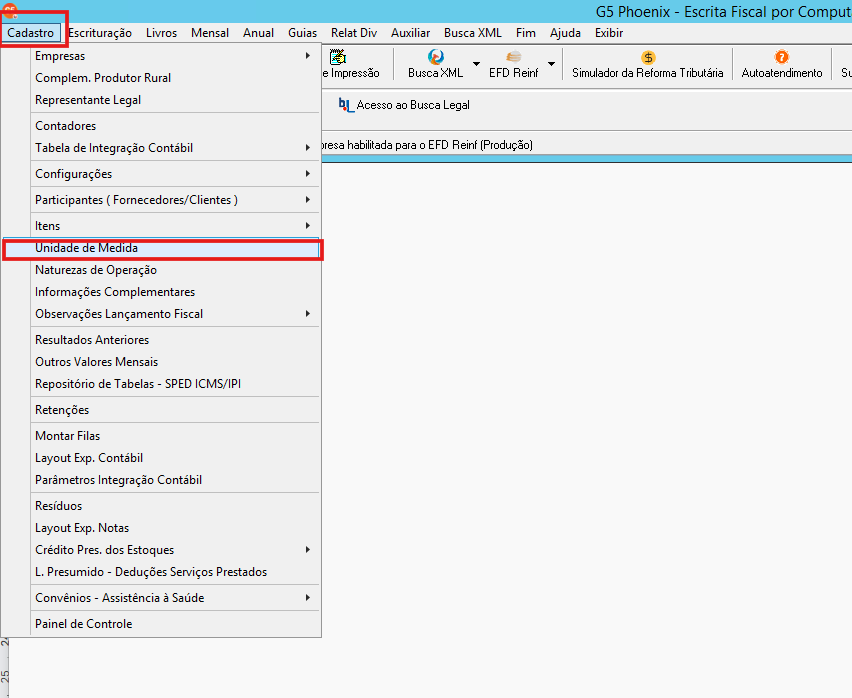Image resolution: width=852 pixels, height=698 pixels.
Task: Click Acesso ao Busca Legal link
Action: coord(413,105)
